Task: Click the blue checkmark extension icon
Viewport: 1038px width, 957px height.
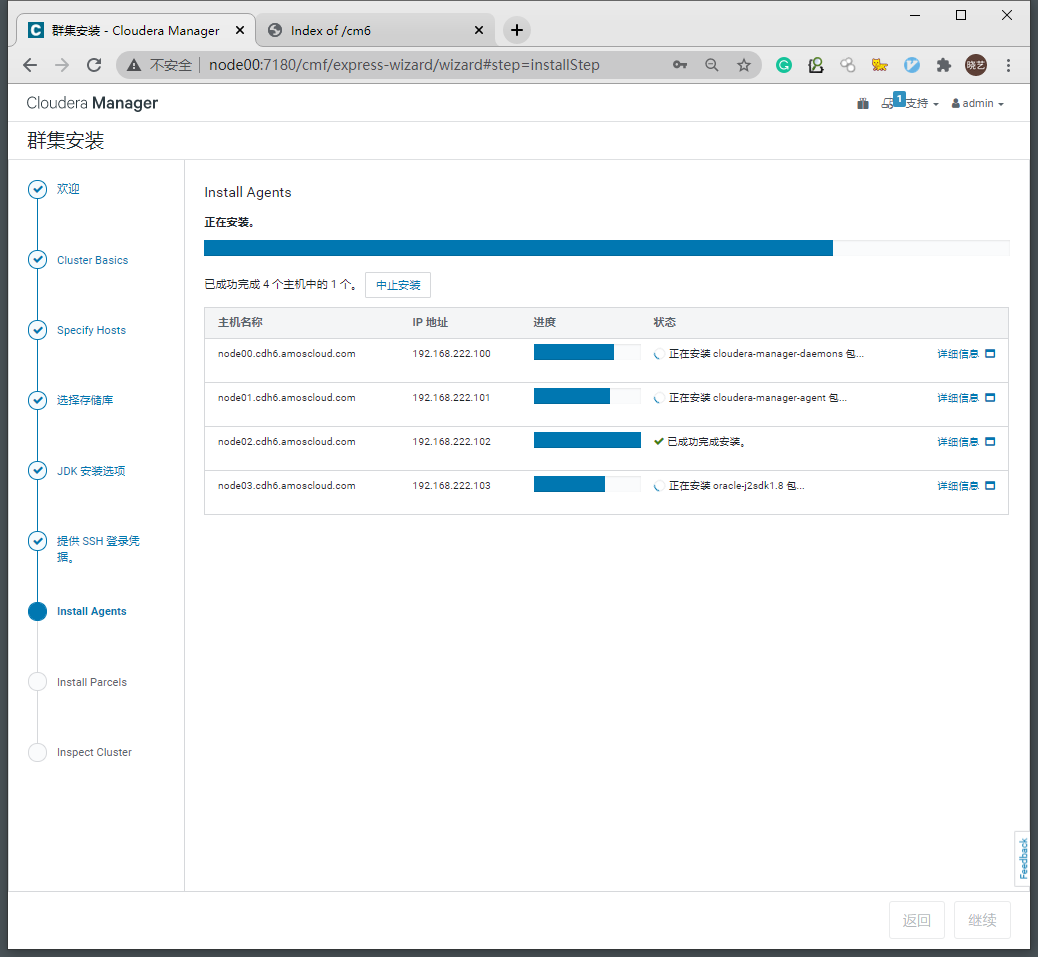Action: (912, 65)
